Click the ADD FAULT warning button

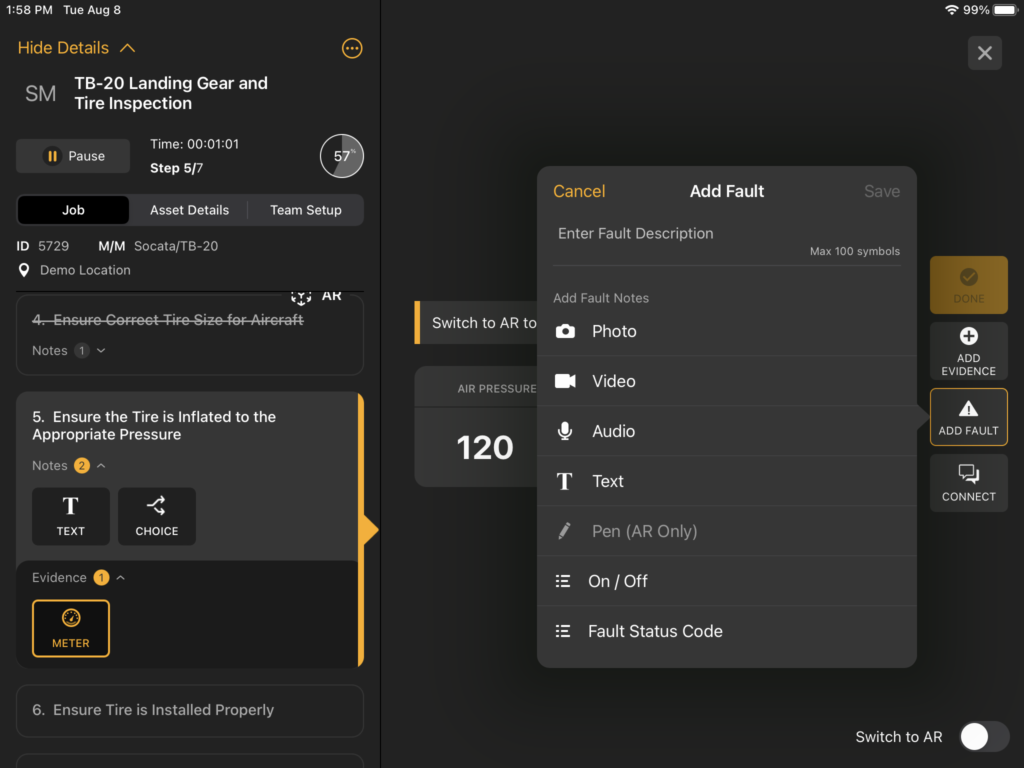click(x=968, y=417)
